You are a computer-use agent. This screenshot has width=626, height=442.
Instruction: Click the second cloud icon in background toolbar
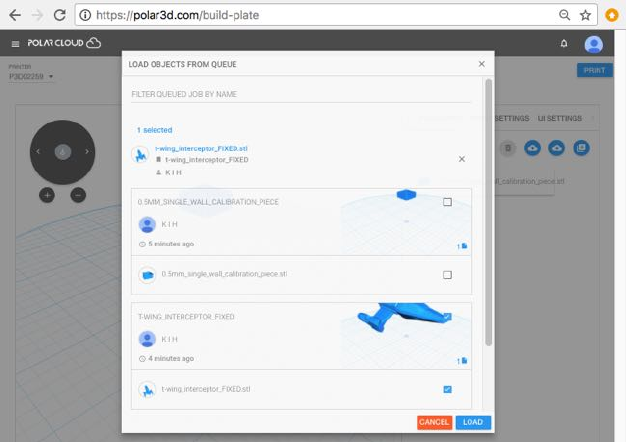pos(557,148)
